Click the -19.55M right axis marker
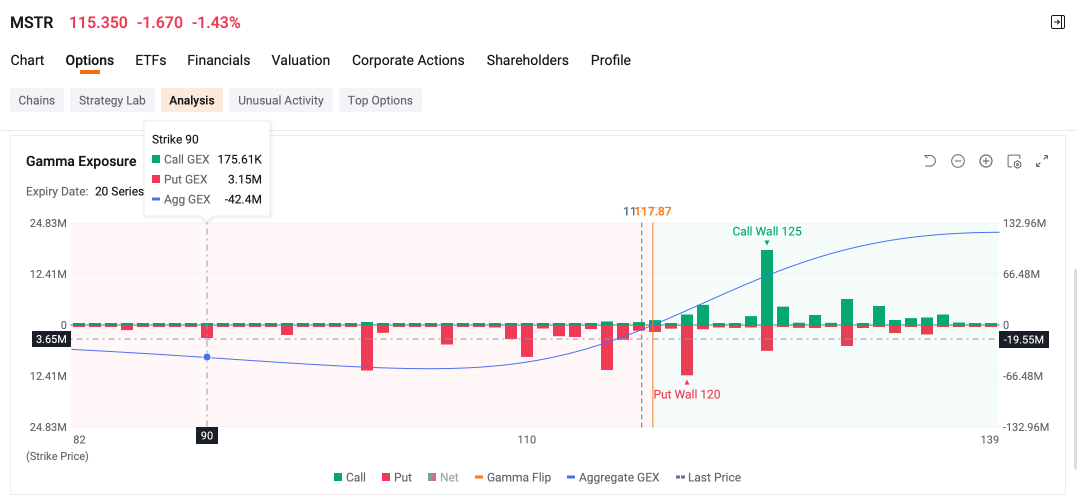The image size is (1077, 500). (x=1023, y=339)
